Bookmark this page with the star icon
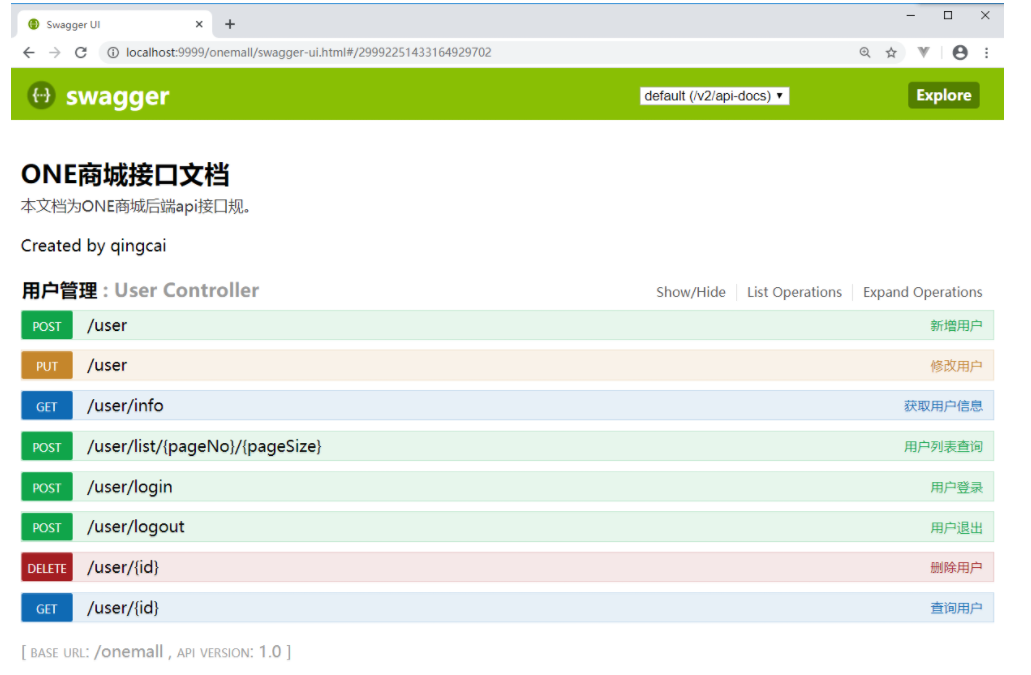 pos(891,53)
